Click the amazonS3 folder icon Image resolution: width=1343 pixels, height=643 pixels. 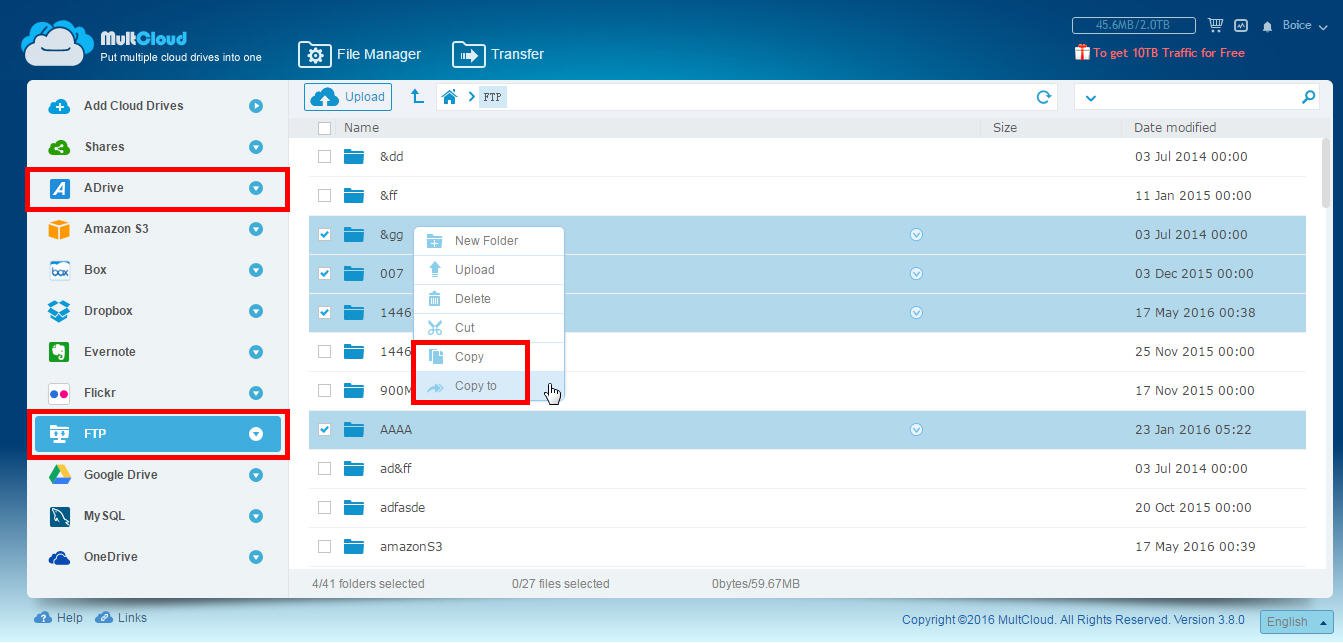(354, 546)
